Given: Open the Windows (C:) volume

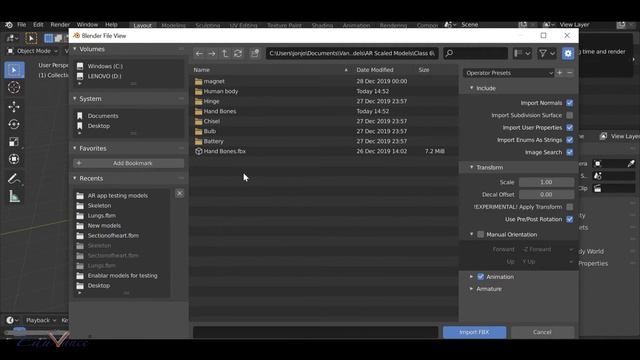Looking at the screenshot, I should tap(105, 66).
